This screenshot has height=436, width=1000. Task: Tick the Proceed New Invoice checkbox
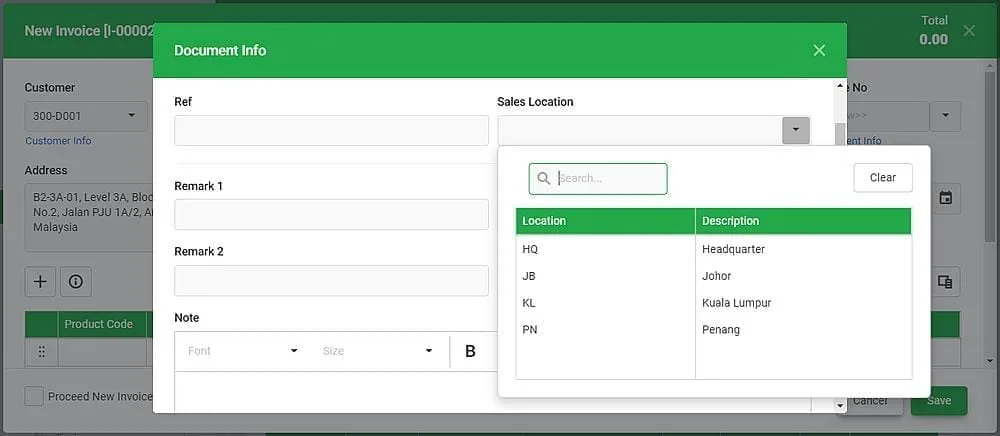point(34,396)
